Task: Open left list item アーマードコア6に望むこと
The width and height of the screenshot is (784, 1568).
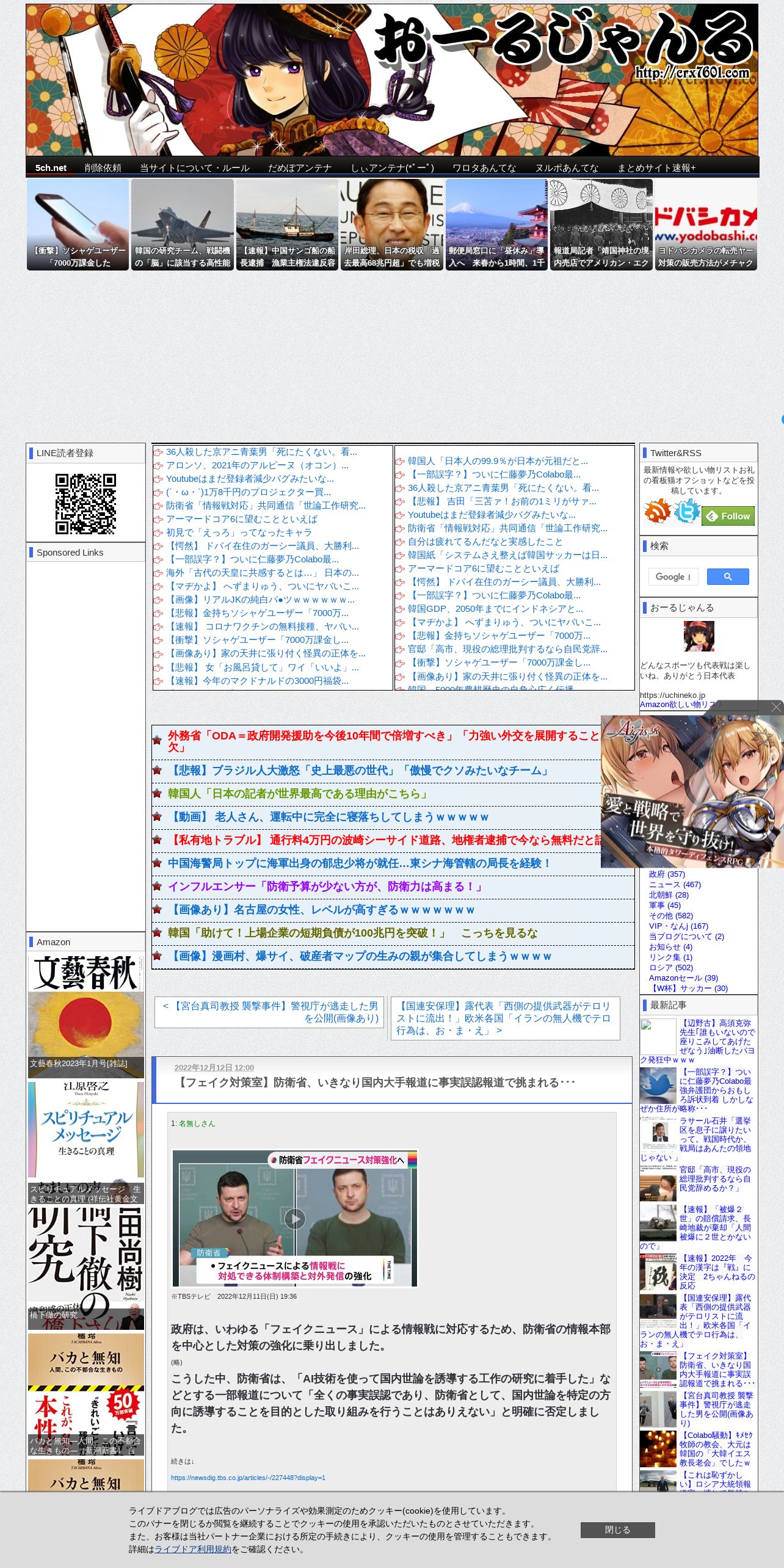Action: pos(242,519)
